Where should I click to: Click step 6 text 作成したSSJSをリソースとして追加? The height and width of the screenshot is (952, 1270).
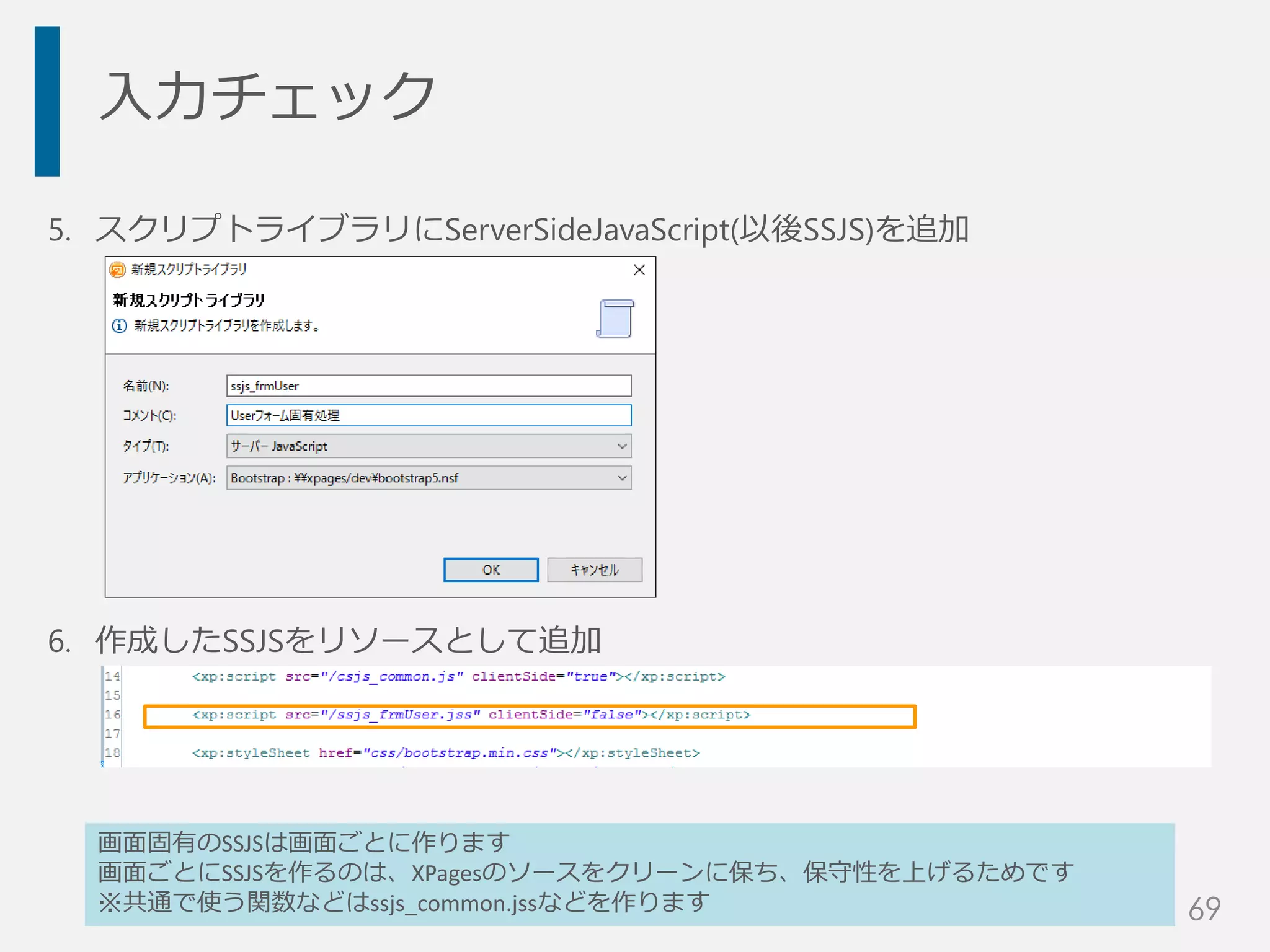pyautogui.click(x=348, y=640)
